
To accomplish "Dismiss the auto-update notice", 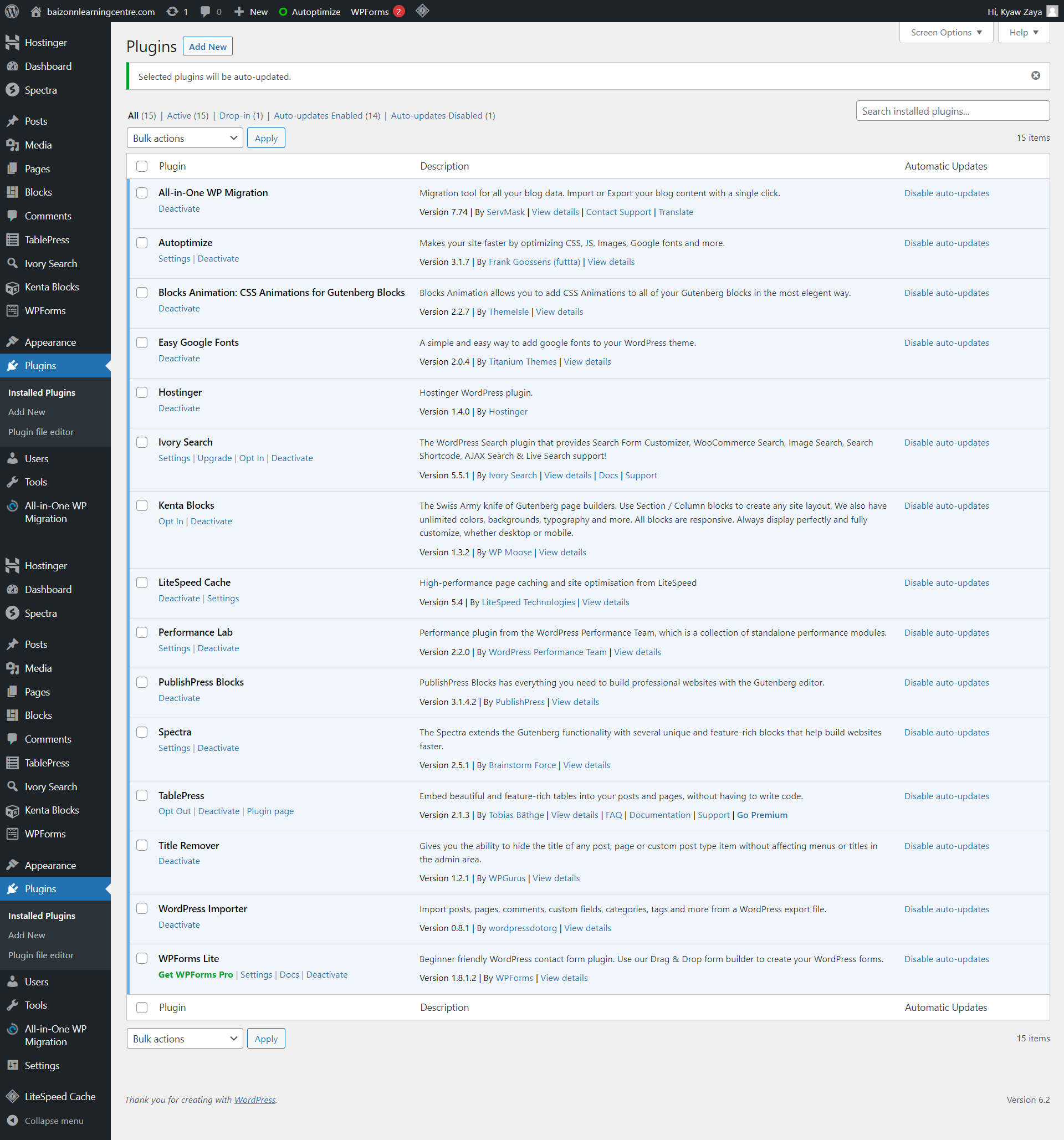I will [x=1035, y=76].
